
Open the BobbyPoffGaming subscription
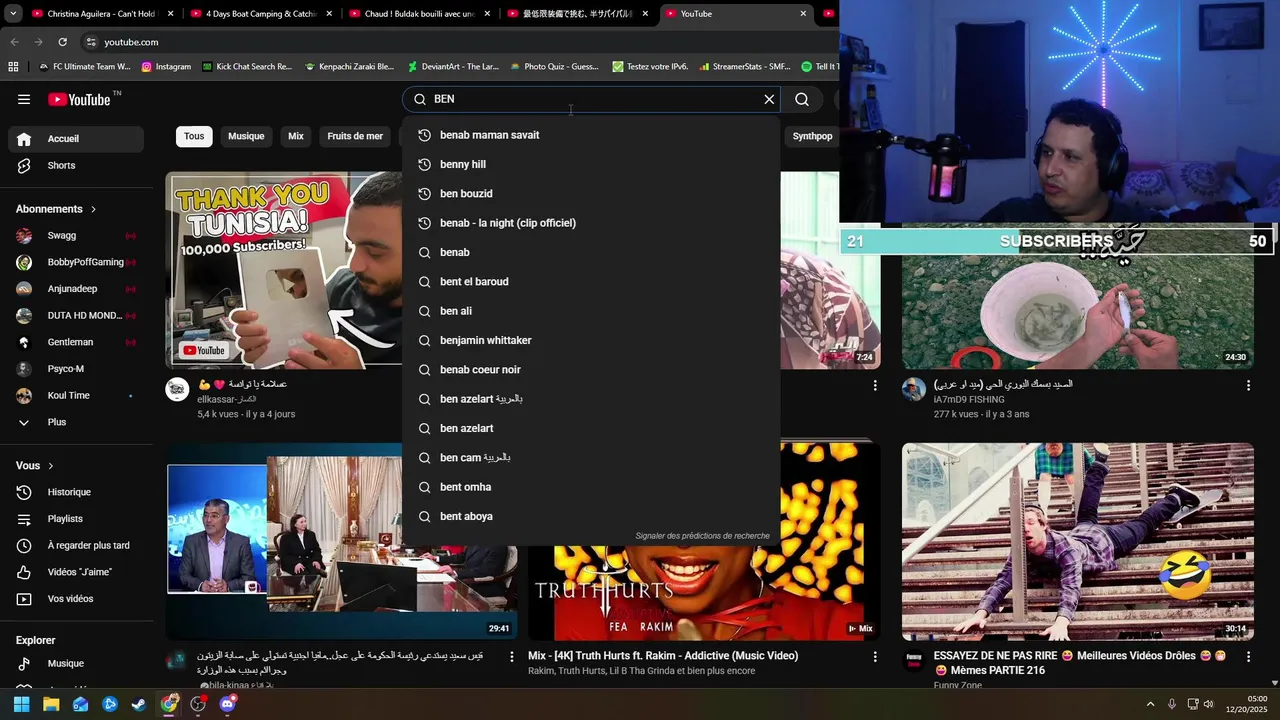click(76, 262)
